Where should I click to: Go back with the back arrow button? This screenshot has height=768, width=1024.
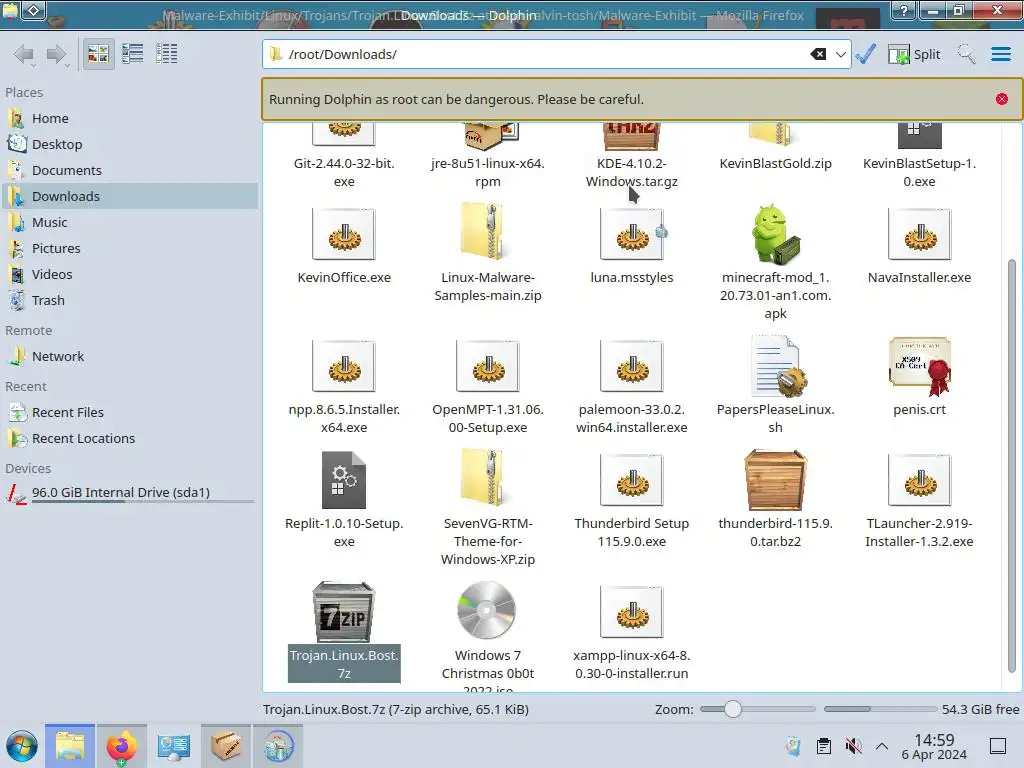(24, 54)
